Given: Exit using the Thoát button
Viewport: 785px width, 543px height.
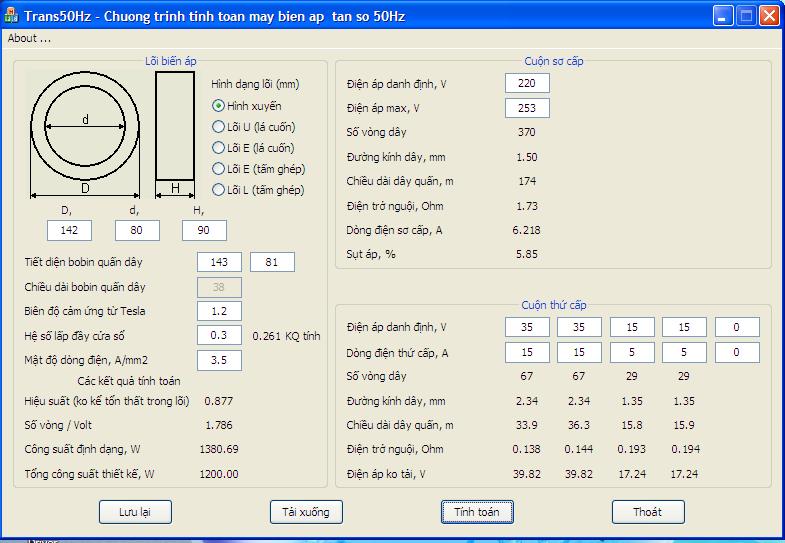Looking at the screenshot, I should tap(648, 512).
